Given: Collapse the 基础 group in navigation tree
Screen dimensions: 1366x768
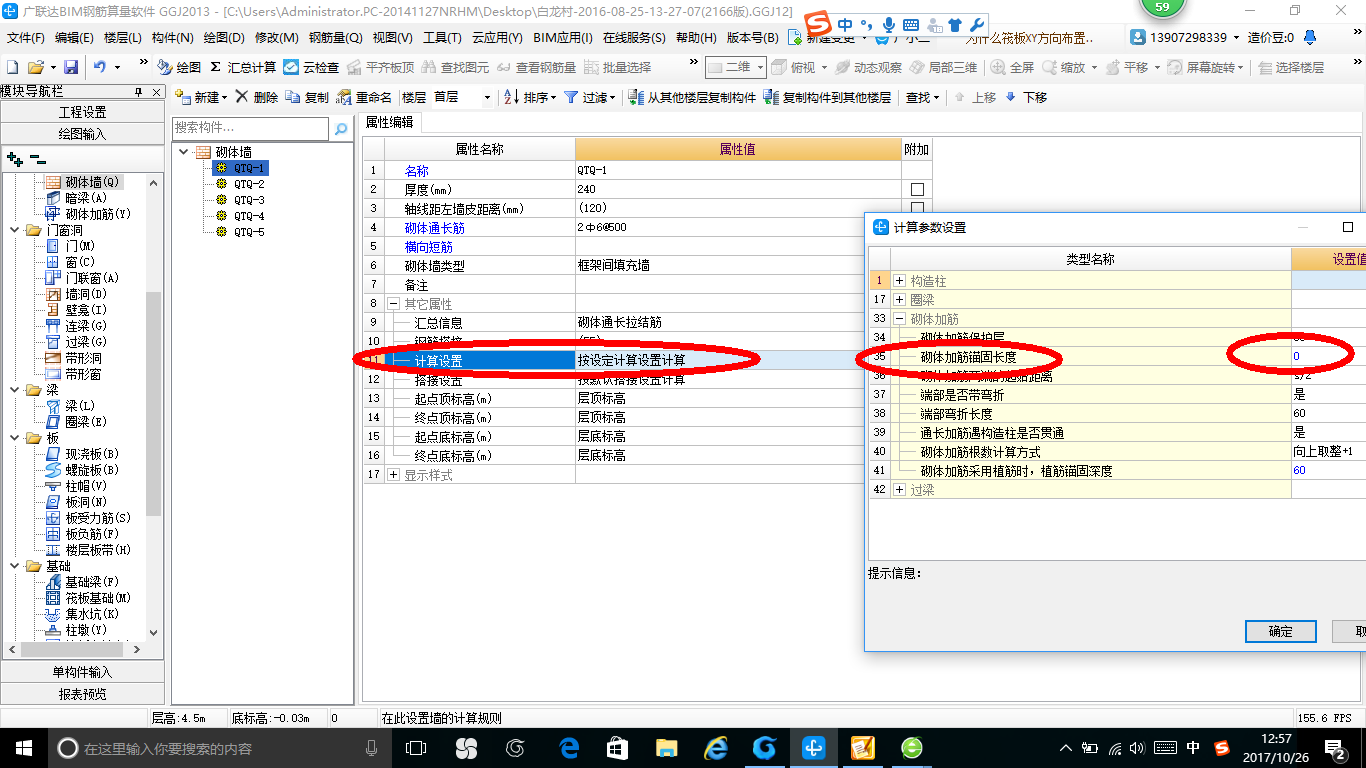Looking at the screenshot, I should (x=15, y=566).
